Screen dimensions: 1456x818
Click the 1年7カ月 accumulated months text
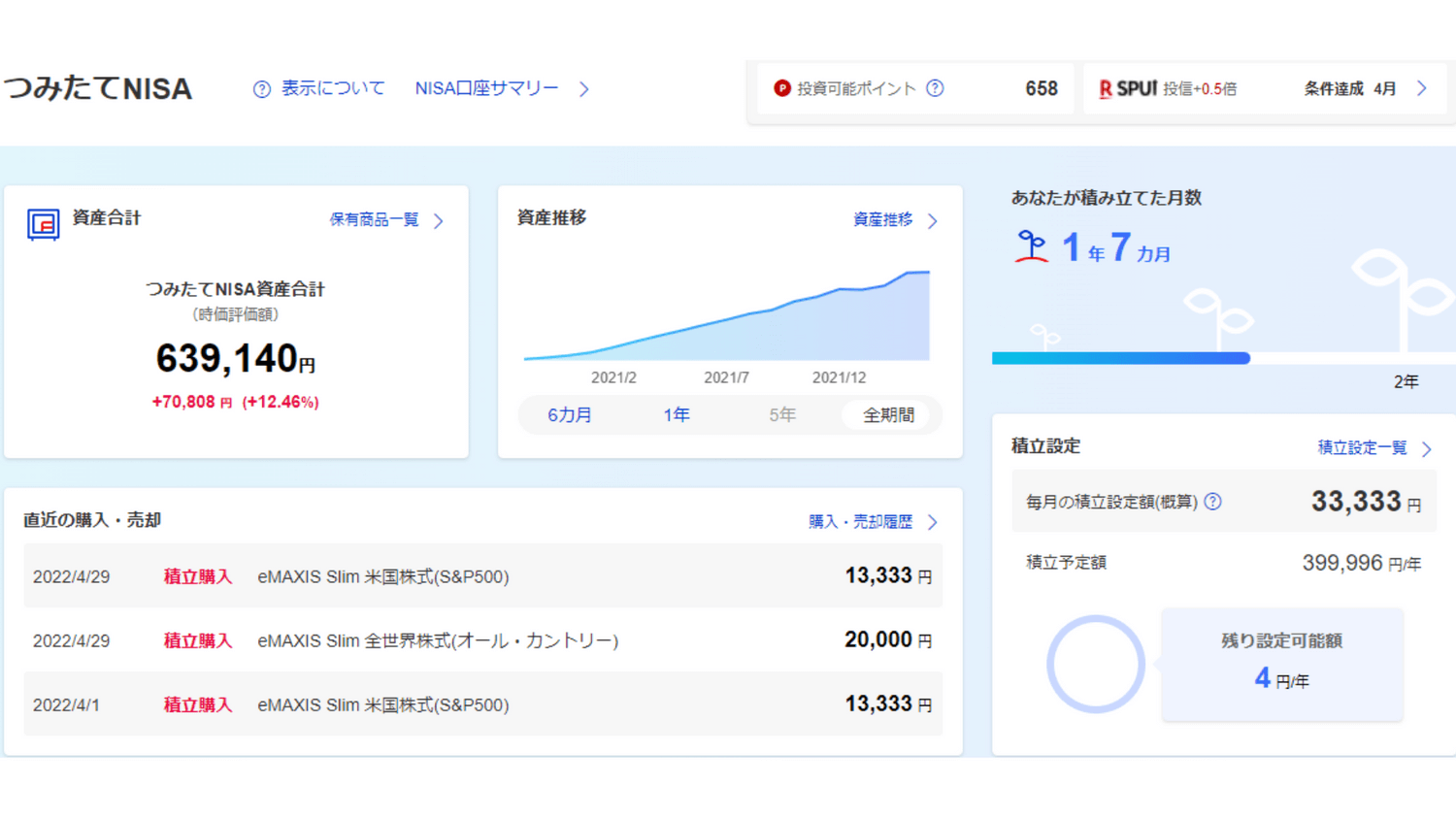point(1116,248)
